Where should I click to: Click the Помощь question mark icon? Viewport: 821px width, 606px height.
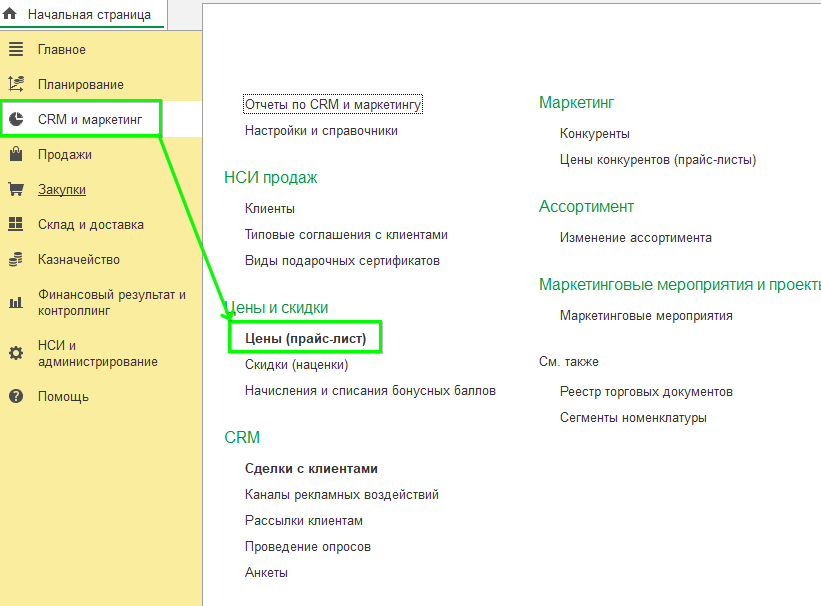(x=16, y=396)
